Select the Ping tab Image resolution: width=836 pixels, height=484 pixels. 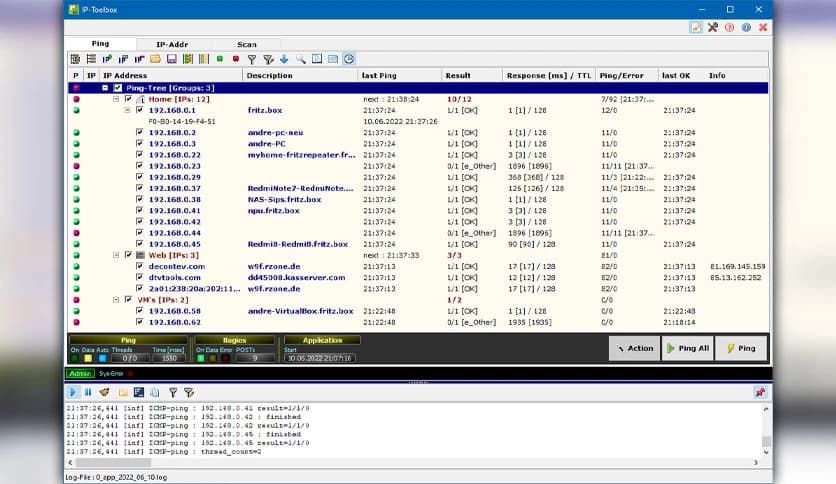pyautogui.click(x=100, y=44)
